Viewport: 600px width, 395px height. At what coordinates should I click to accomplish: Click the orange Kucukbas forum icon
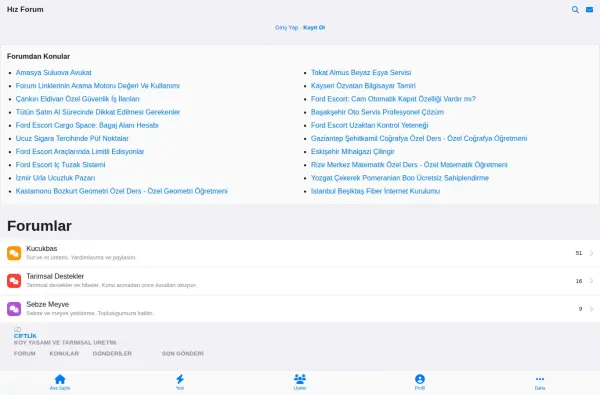(x=14, y=253)
